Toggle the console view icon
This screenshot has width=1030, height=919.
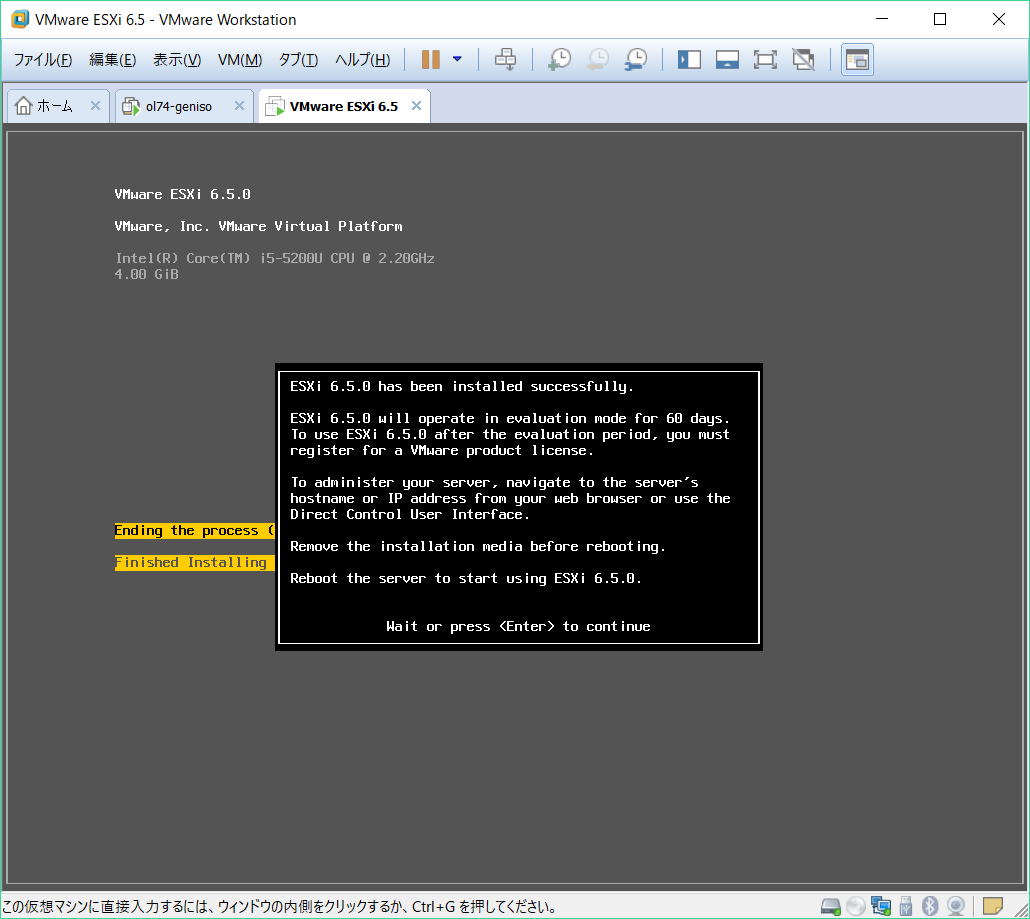(x=857, y=60)
